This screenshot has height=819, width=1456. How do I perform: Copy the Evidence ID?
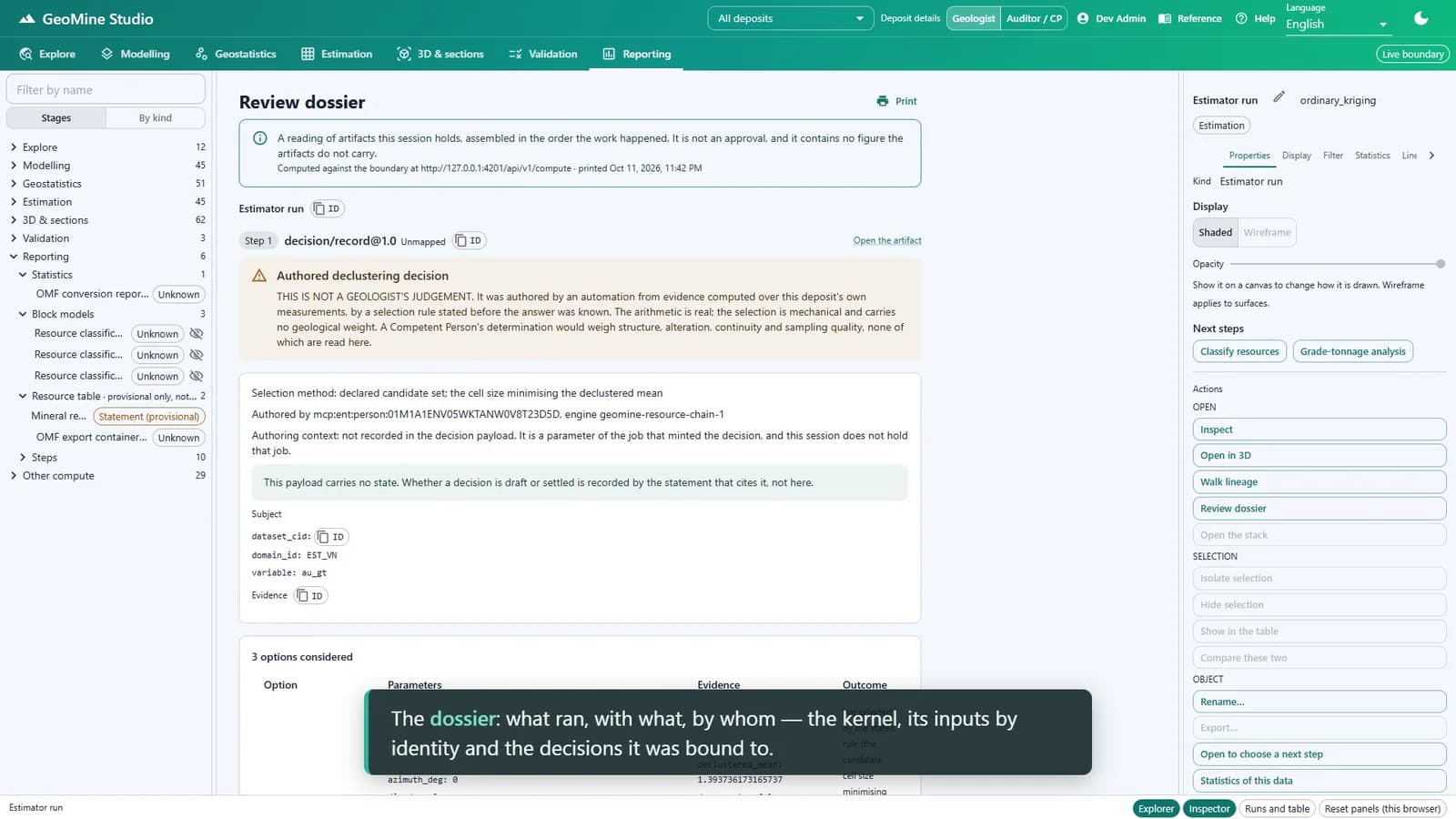tap(310, 596)
